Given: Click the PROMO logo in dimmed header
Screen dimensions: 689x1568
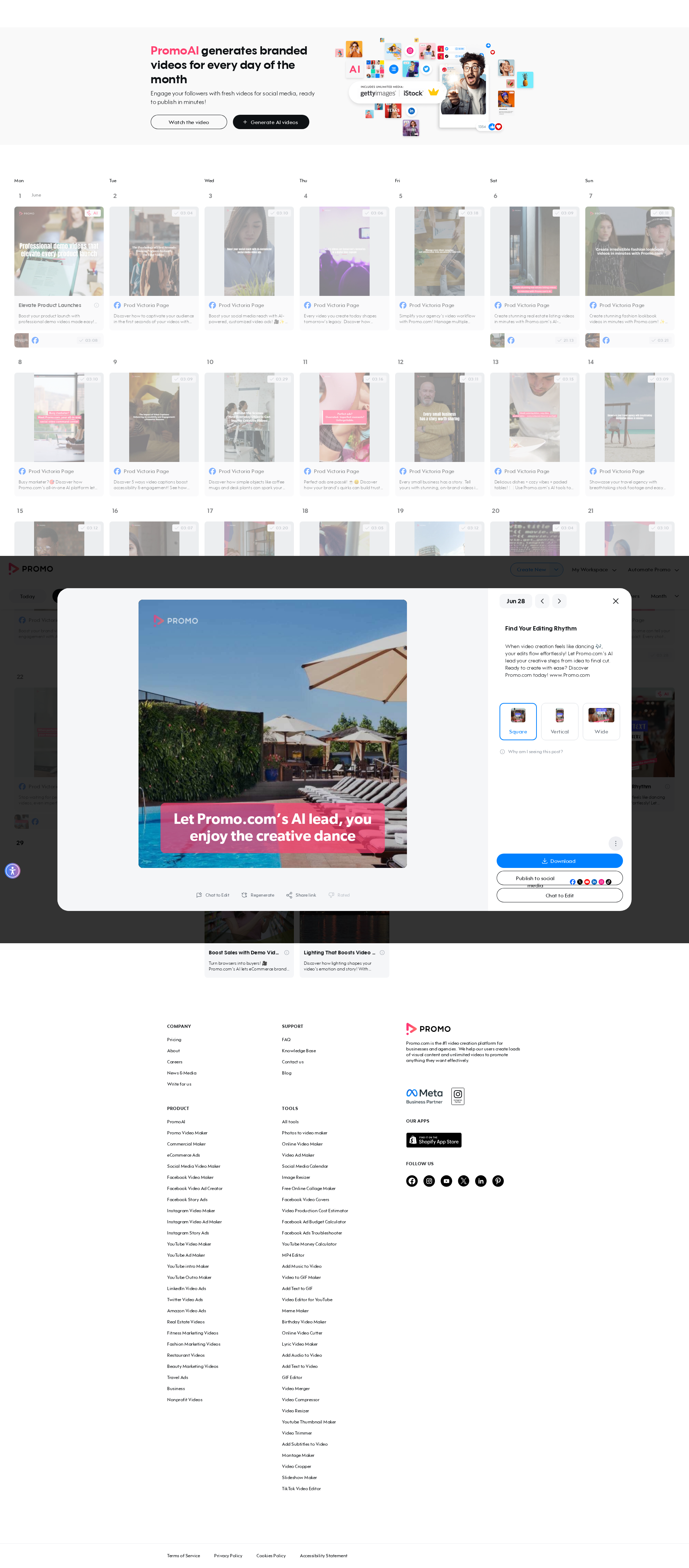Looking at the screenshot, I should coord(31,568).
